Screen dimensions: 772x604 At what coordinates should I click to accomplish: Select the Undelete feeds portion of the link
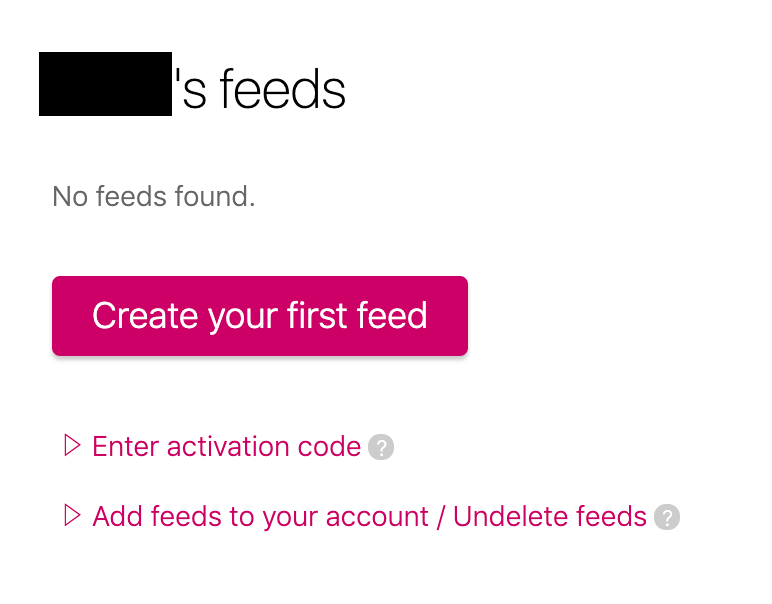[x=549, y=516]
